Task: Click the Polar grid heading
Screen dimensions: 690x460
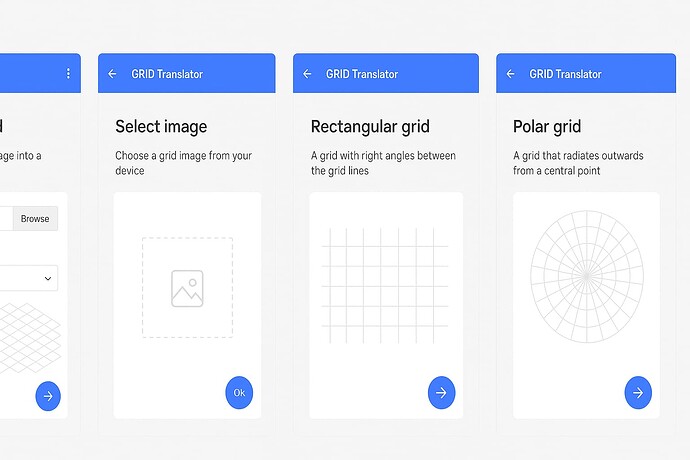Action: click(547, 127)
